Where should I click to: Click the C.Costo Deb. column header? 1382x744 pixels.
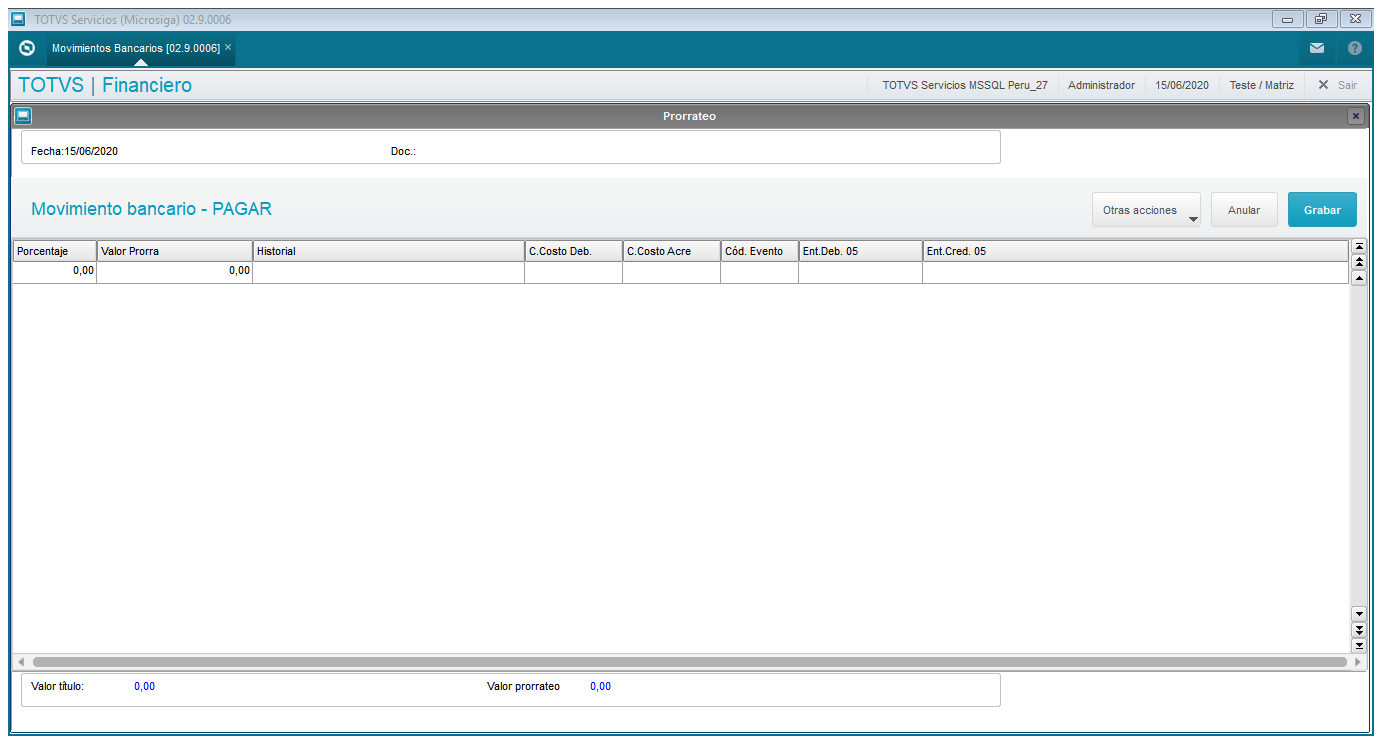tap(573, 251)
